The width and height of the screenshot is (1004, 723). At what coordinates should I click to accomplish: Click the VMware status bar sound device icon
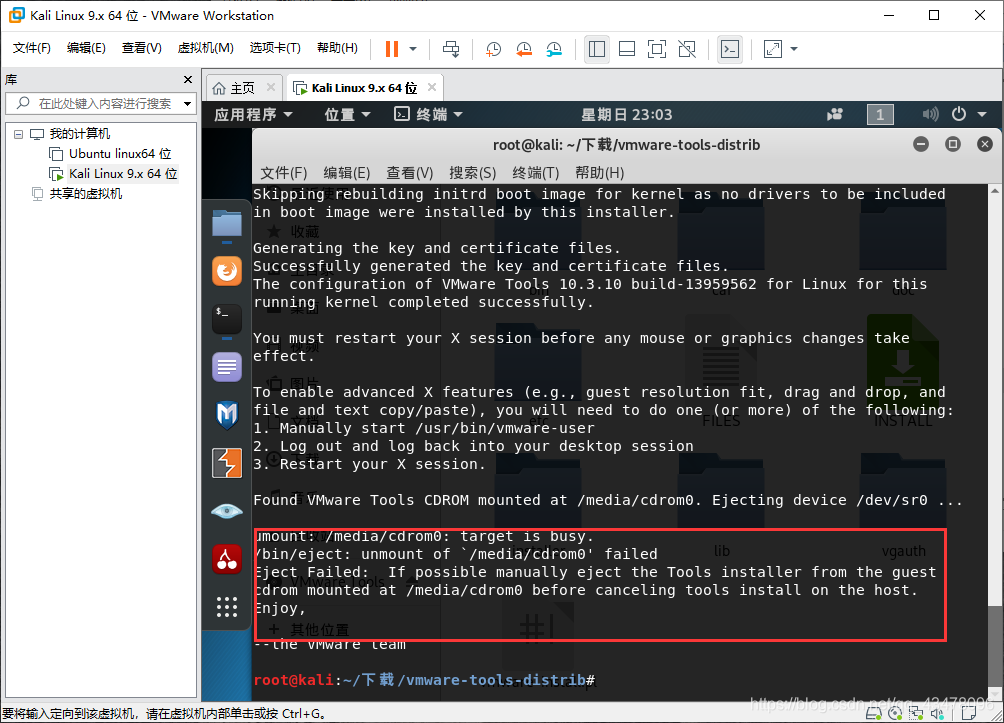coord(937,713)
